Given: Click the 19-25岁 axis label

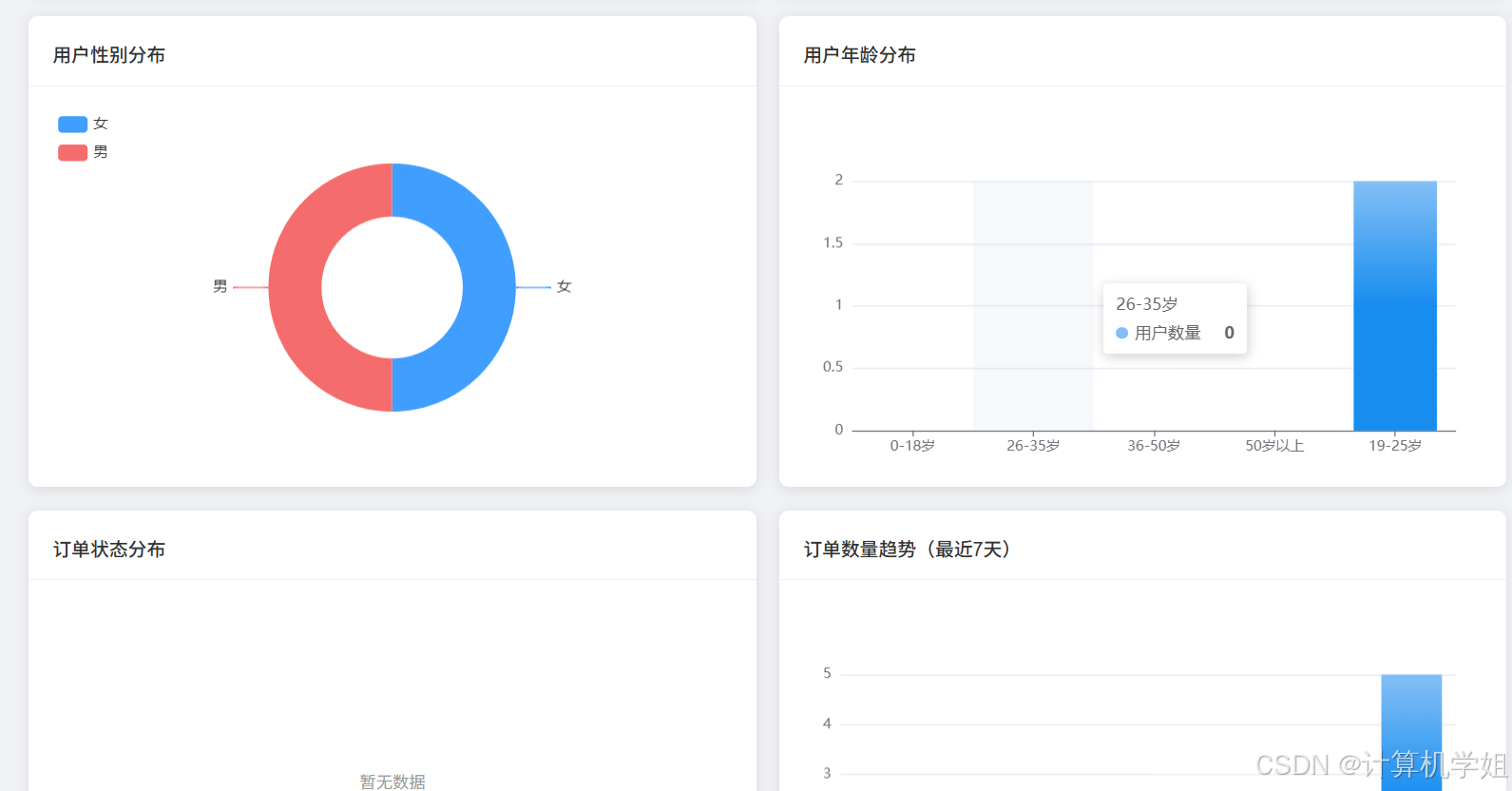Looking at the screenshot, I should pos(1395,445).
